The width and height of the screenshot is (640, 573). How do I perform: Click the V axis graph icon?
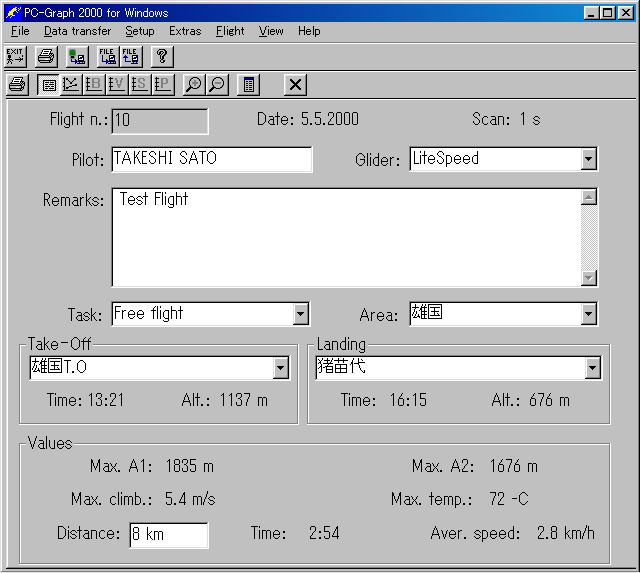pyautogui.click(x=117, y=85)
